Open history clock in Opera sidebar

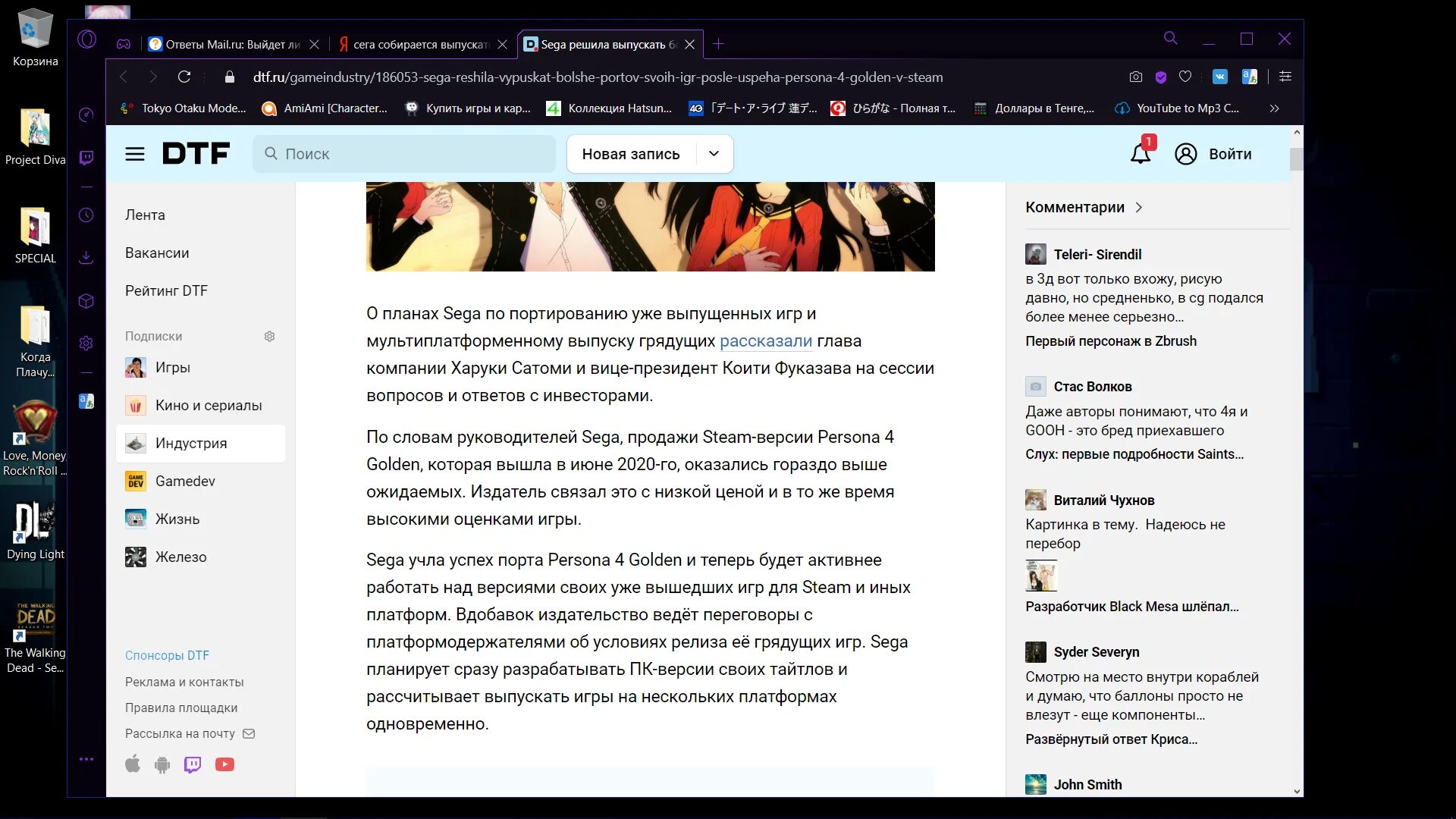point(86,215)
